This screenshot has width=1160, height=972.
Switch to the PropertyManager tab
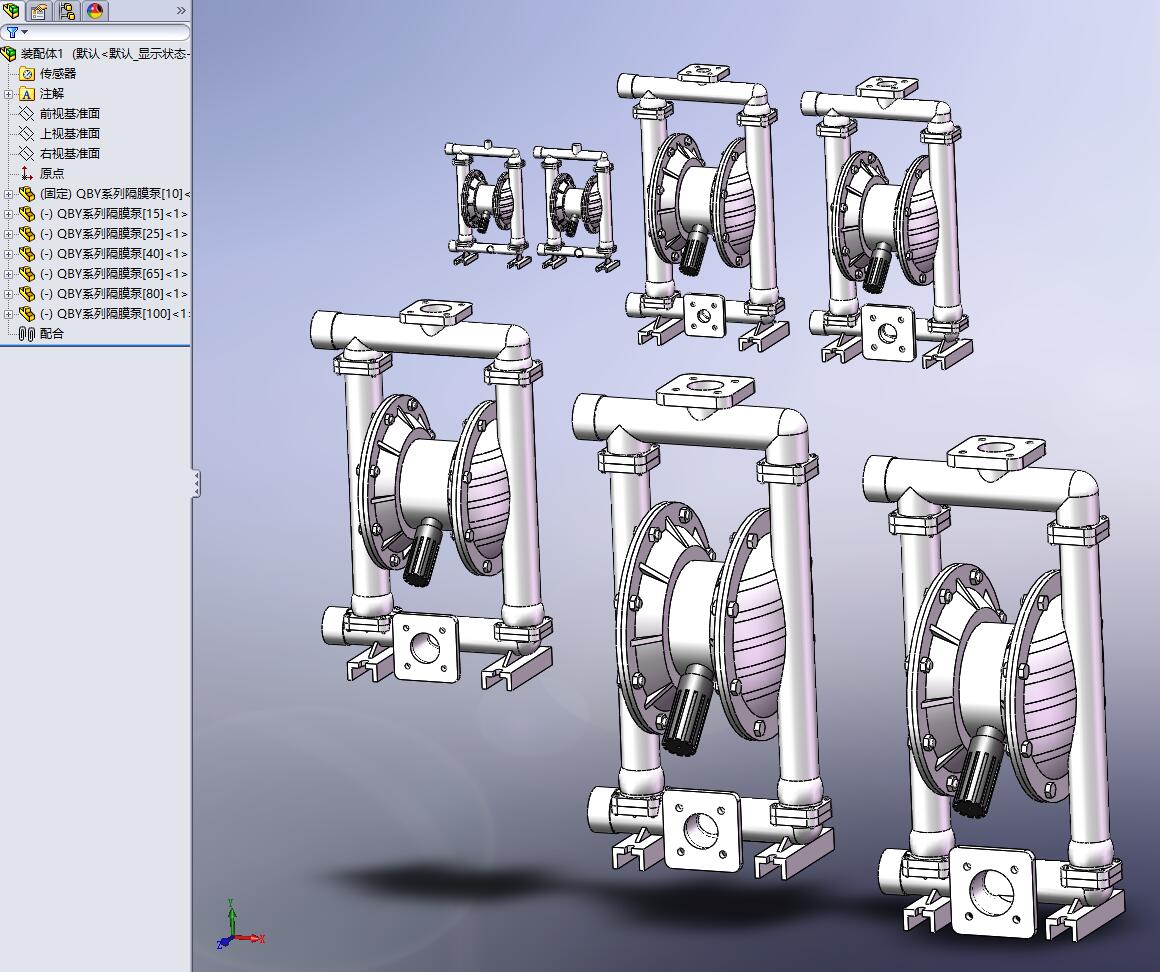click(x=38, y=10)
